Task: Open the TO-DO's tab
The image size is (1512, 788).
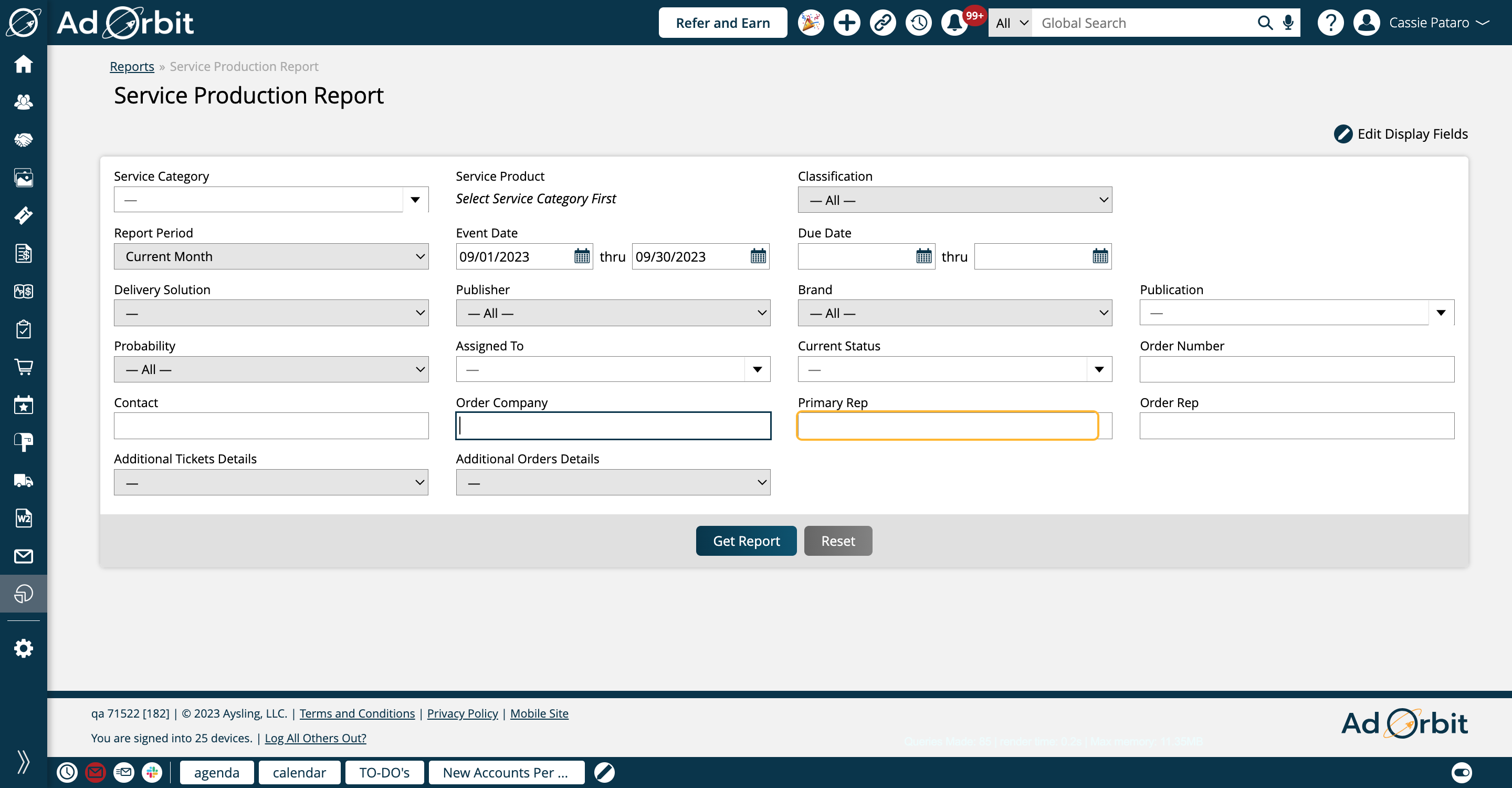Action: [x=384, y=772]
